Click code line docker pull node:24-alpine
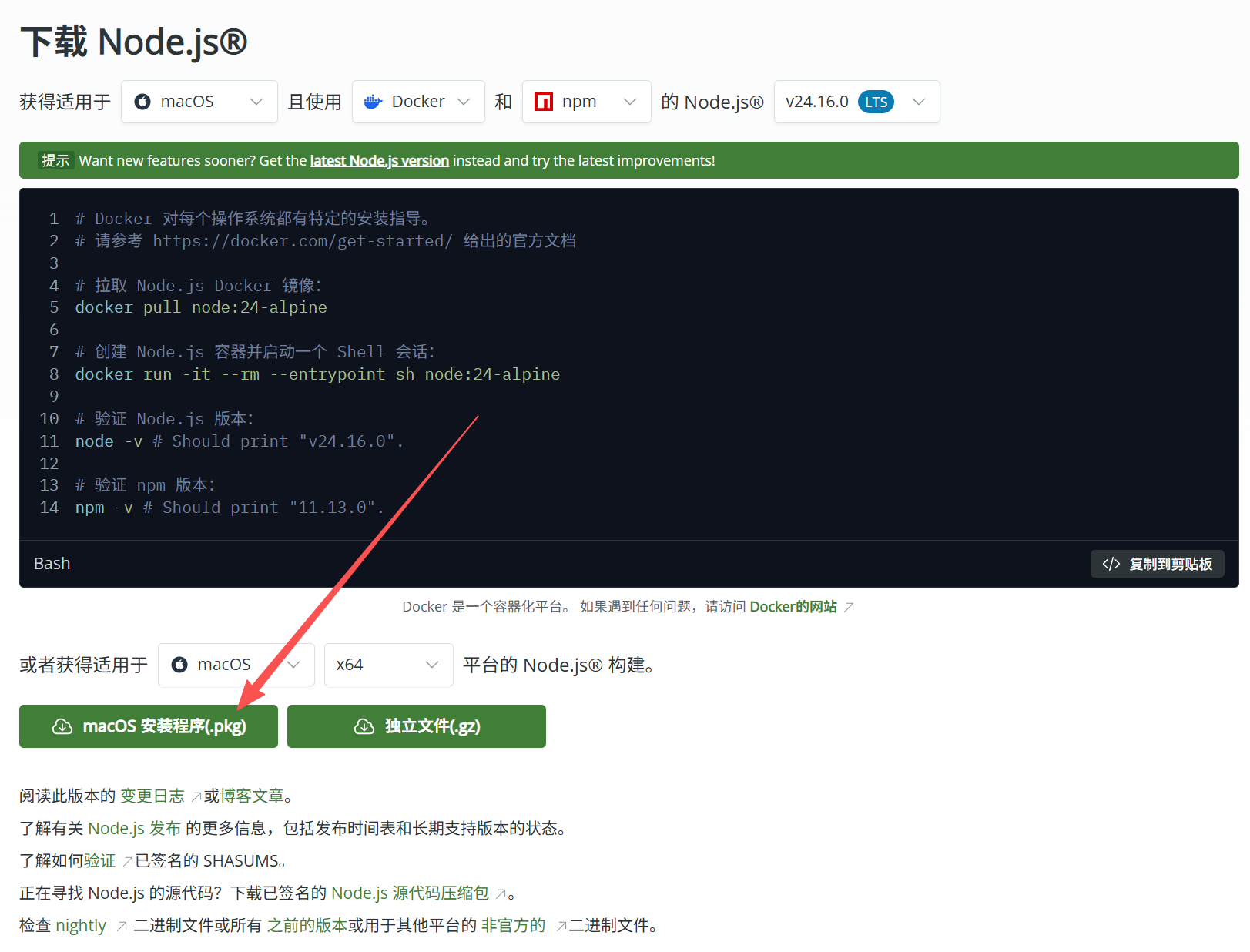The image size is (1250, 952). coord(201,307)
